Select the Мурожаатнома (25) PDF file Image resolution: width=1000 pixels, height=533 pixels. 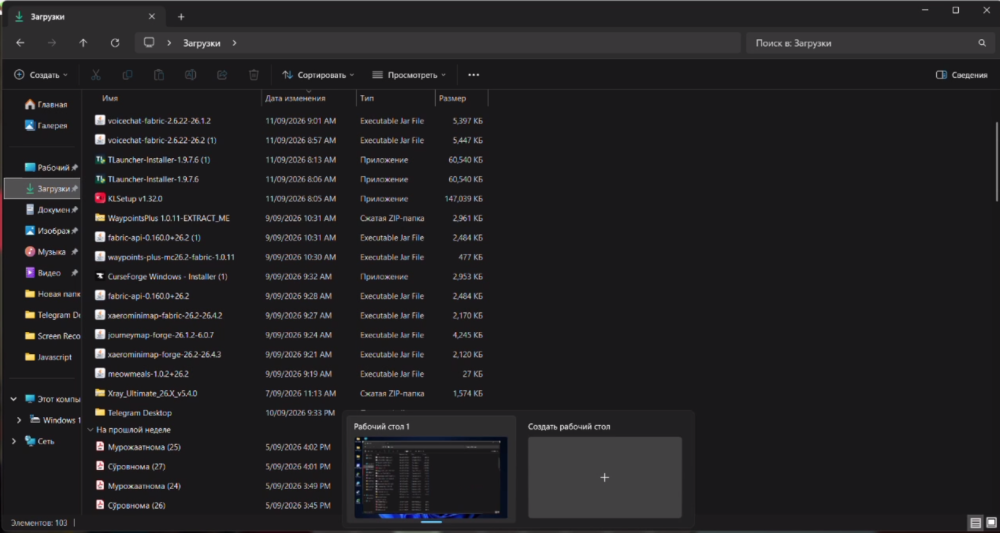[x=138, y=447]
